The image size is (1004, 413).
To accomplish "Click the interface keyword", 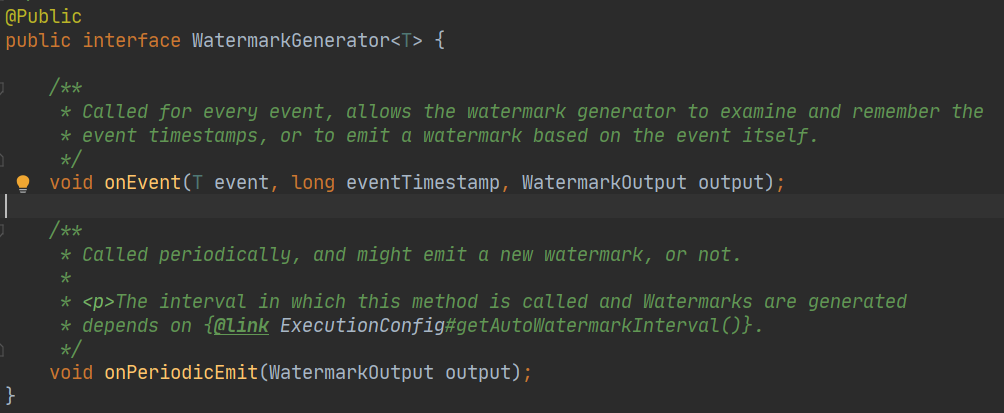I will (132, 41).
